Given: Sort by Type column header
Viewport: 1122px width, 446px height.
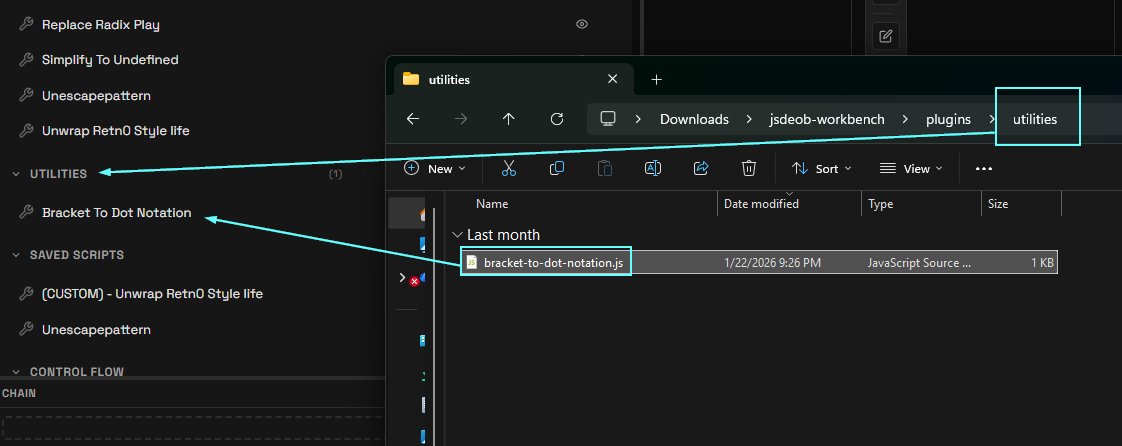Looking at the screenshot, I should tap(880, 204).
